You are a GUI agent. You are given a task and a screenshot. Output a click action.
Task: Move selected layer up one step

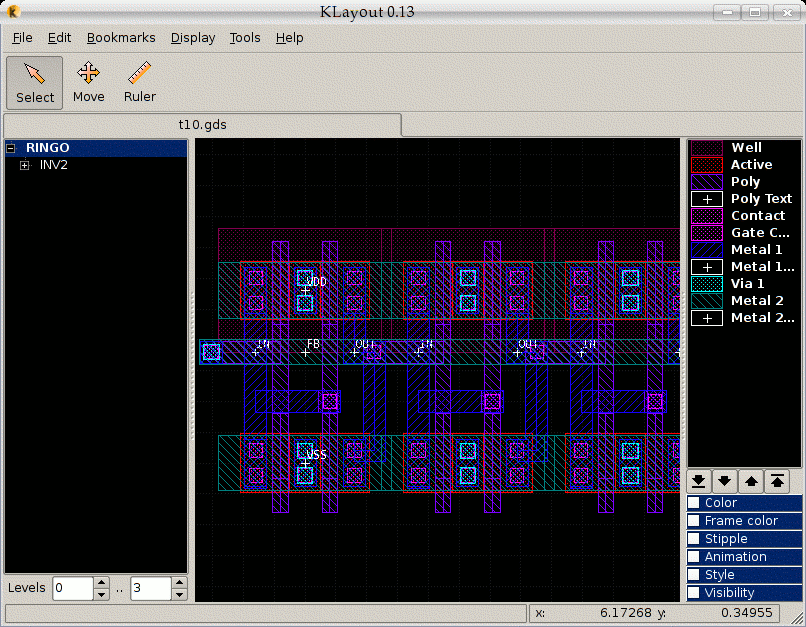750,480
